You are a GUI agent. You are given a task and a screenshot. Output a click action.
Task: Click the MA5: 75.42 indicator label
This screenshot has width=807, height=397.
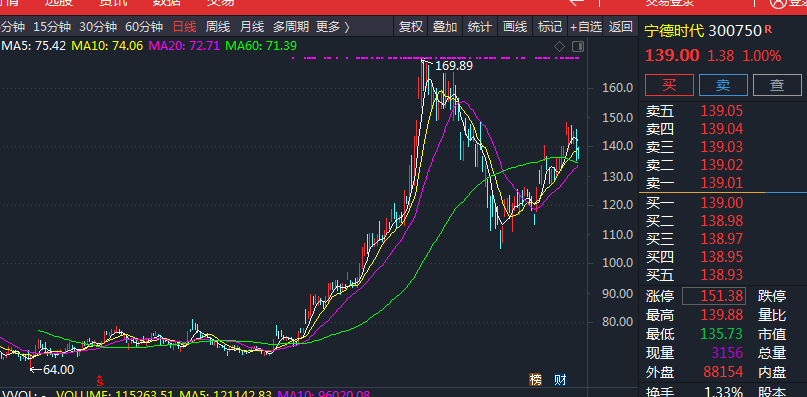tap(33, 46)
